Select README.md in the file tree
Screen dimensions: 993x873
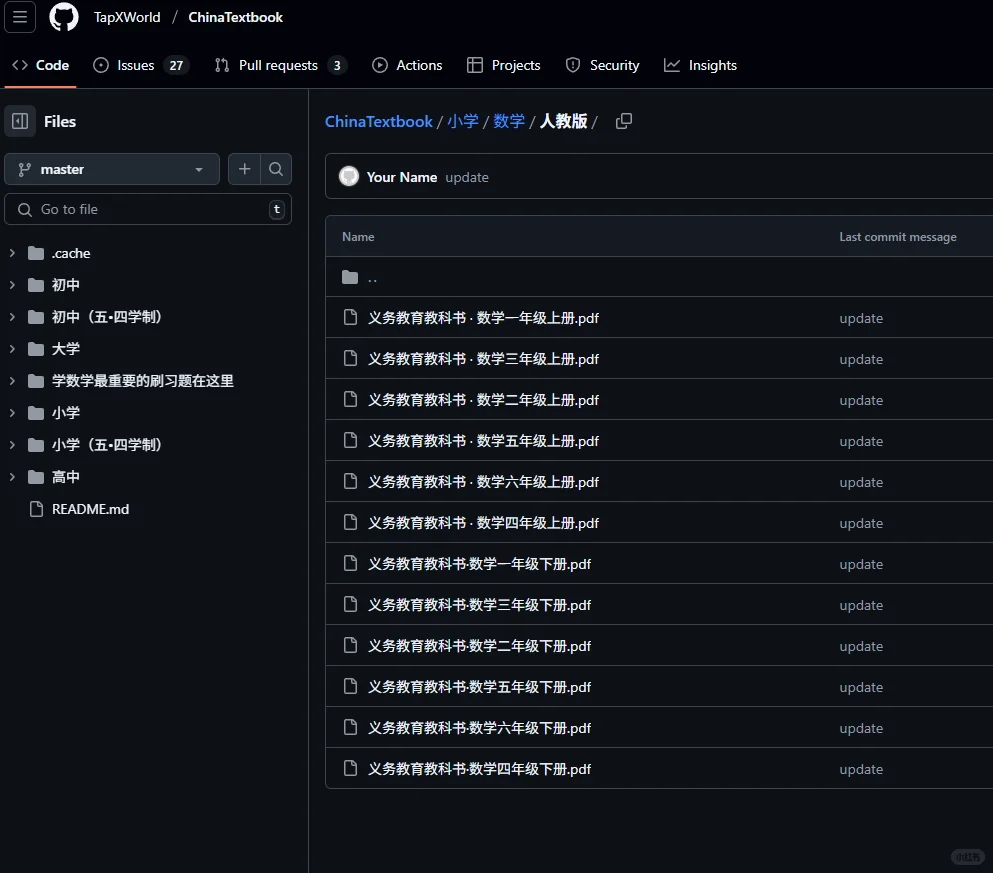[91, 509]
